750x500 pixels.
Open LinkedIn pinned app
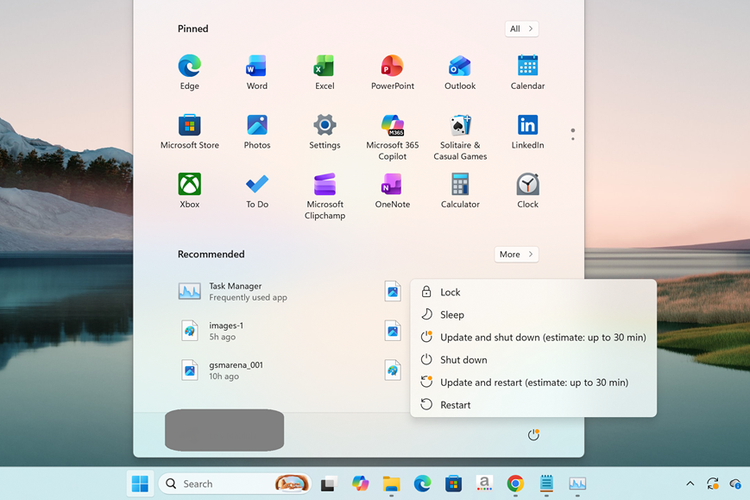528,132
